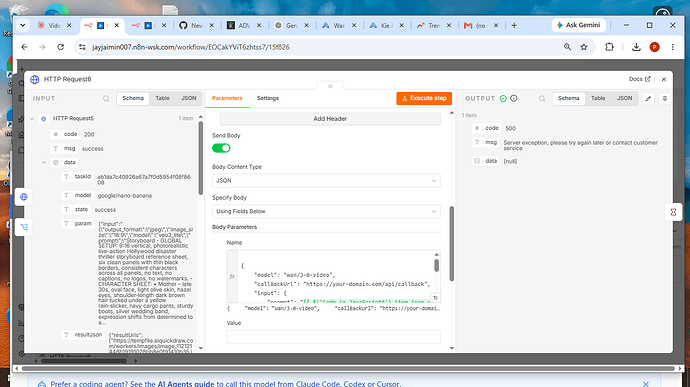This screenshot has height=387, width=690.
Task: Dismiss the coding agent banner
Action: [646, 384]
